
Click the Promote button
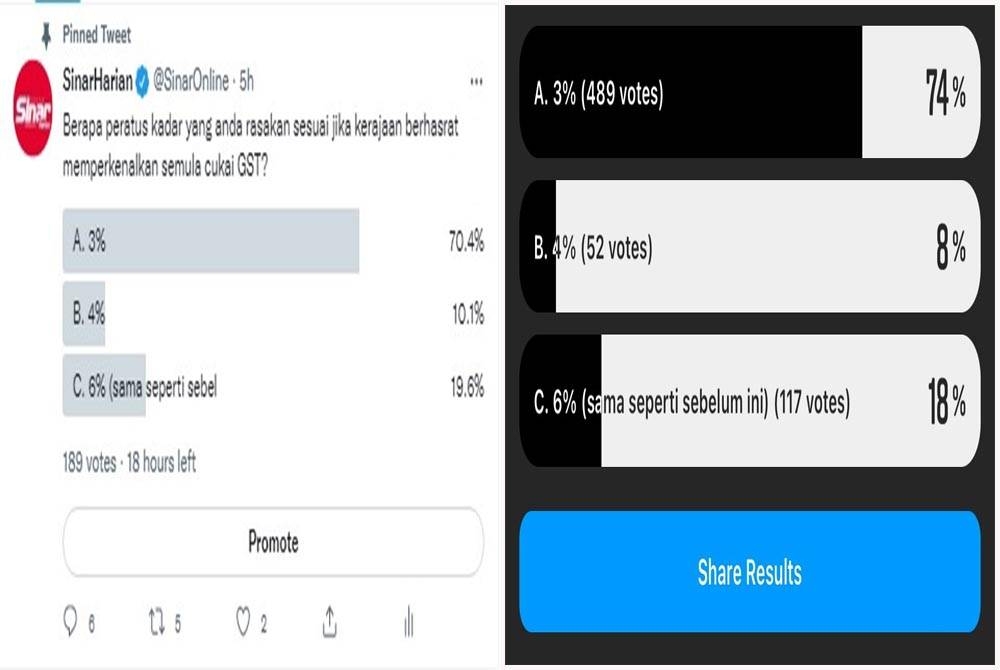(273, 542)
